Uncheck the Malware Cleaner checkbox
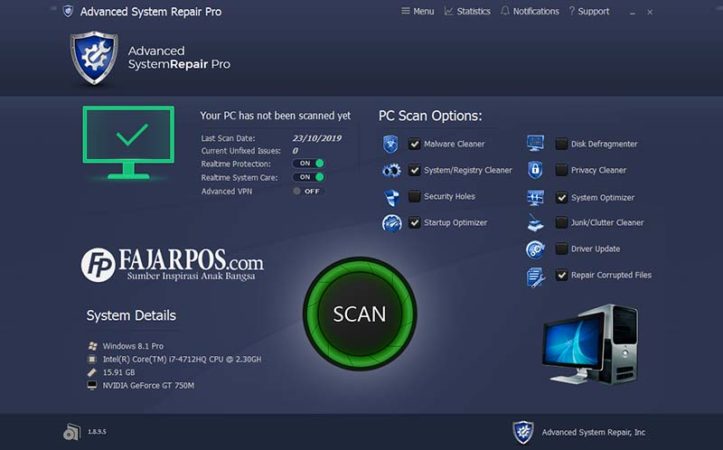The image size is (723, 450). pos(414,144)
